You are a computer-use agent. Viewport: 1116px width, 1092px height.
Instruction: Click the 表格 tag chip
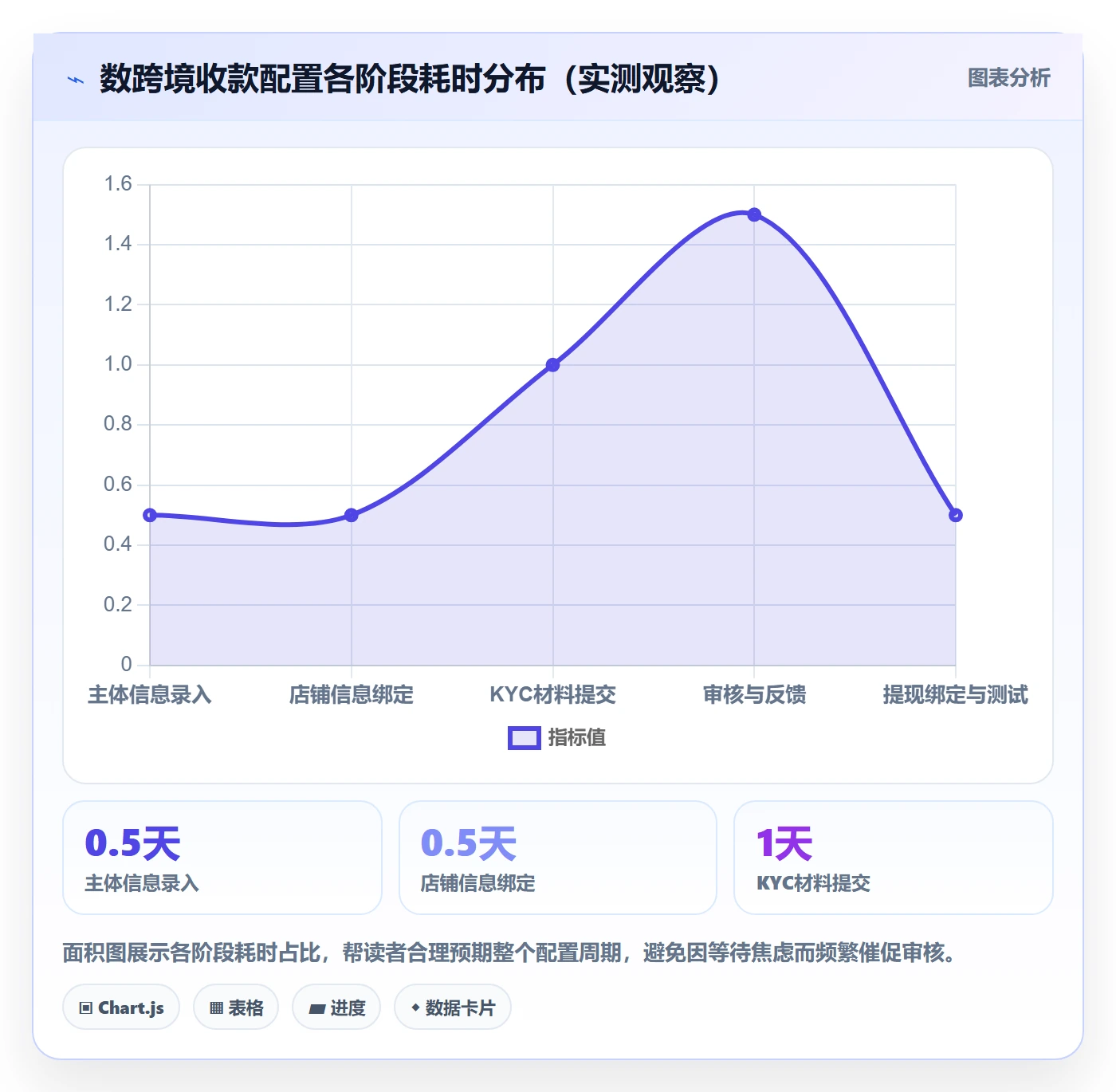tap(236, 1008)
